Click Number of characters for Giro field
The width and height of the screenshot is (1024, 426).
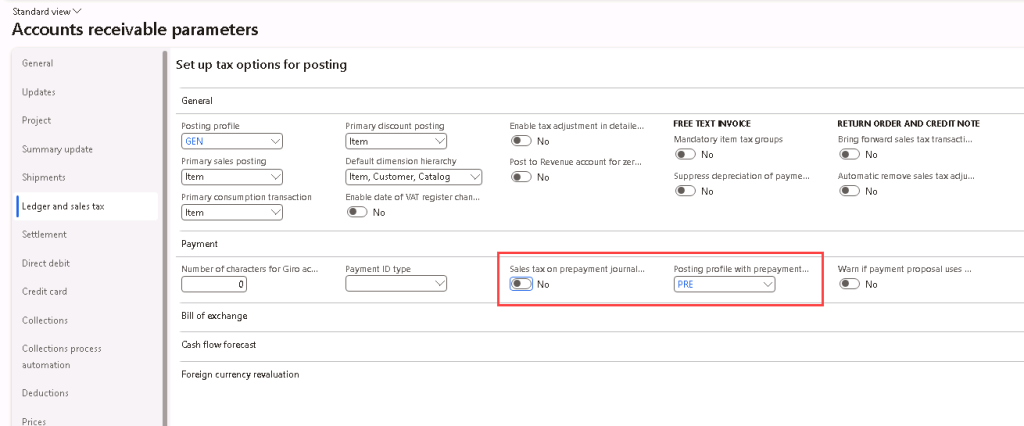[214, 284]
